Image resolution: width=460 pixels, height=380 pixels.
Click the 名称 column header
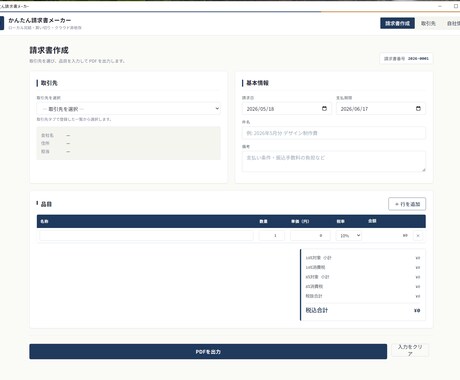44,221
